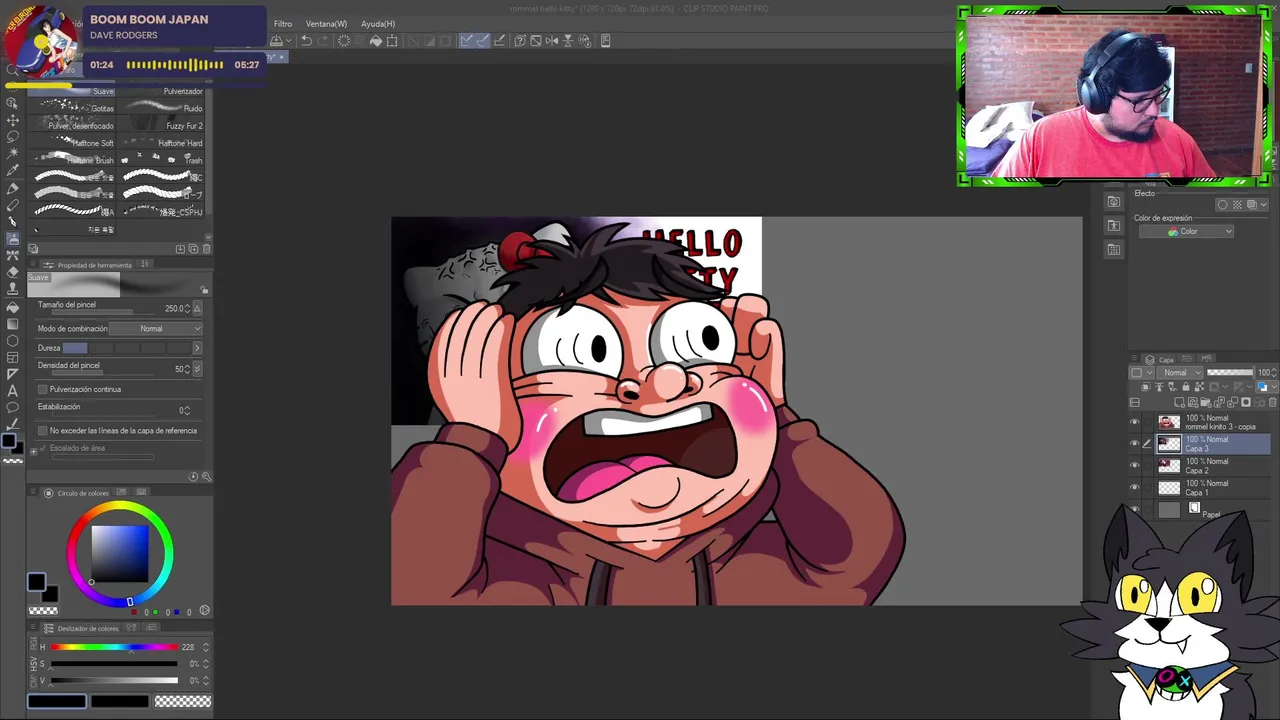This screenshot has height=720, width=1280.
Task: Select the Text tool
Action: [x=13, y=391]
